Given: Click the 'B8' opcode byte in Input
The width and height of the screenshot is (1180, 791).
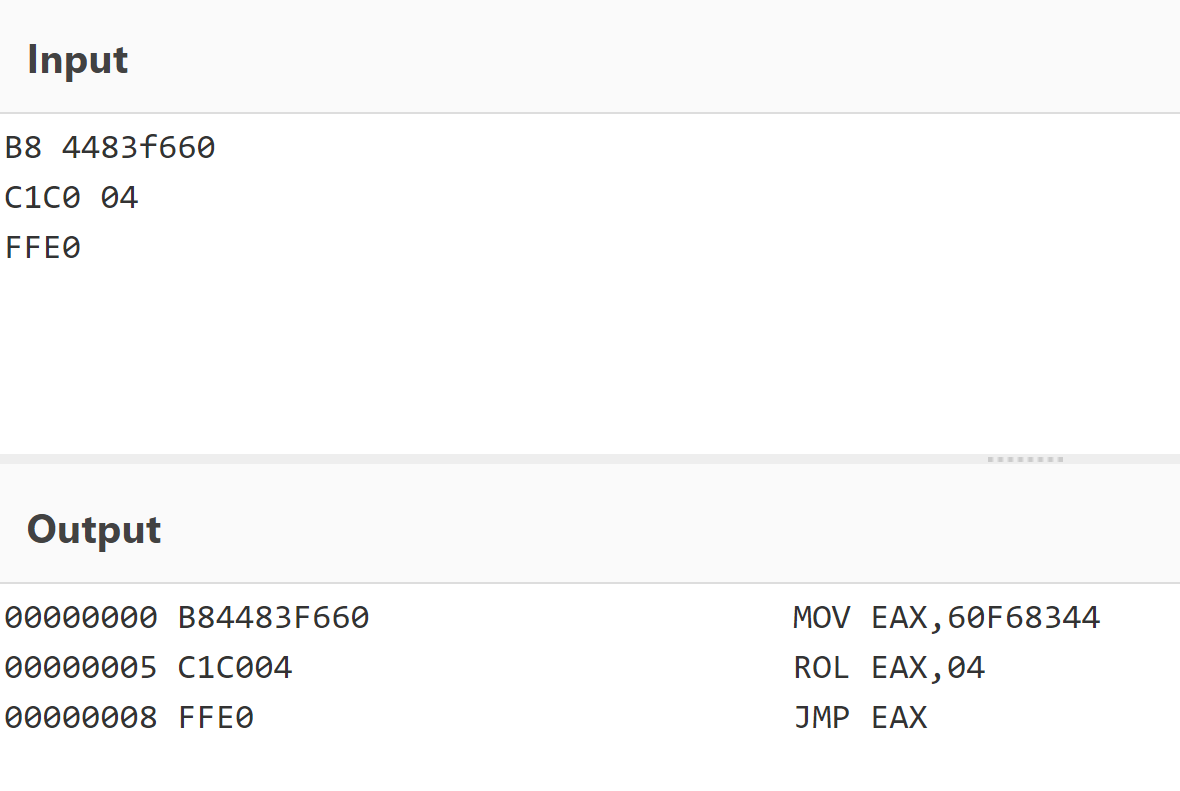Looking at the screenshot, I should coord(23,148).
